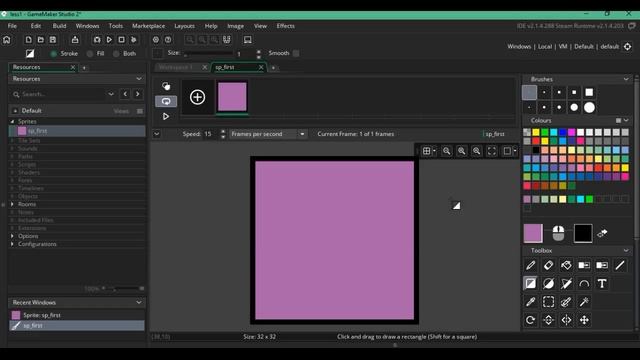640x360 pixels.
Task: Enable the Smooth checkbox
Action: click(296, 53)
